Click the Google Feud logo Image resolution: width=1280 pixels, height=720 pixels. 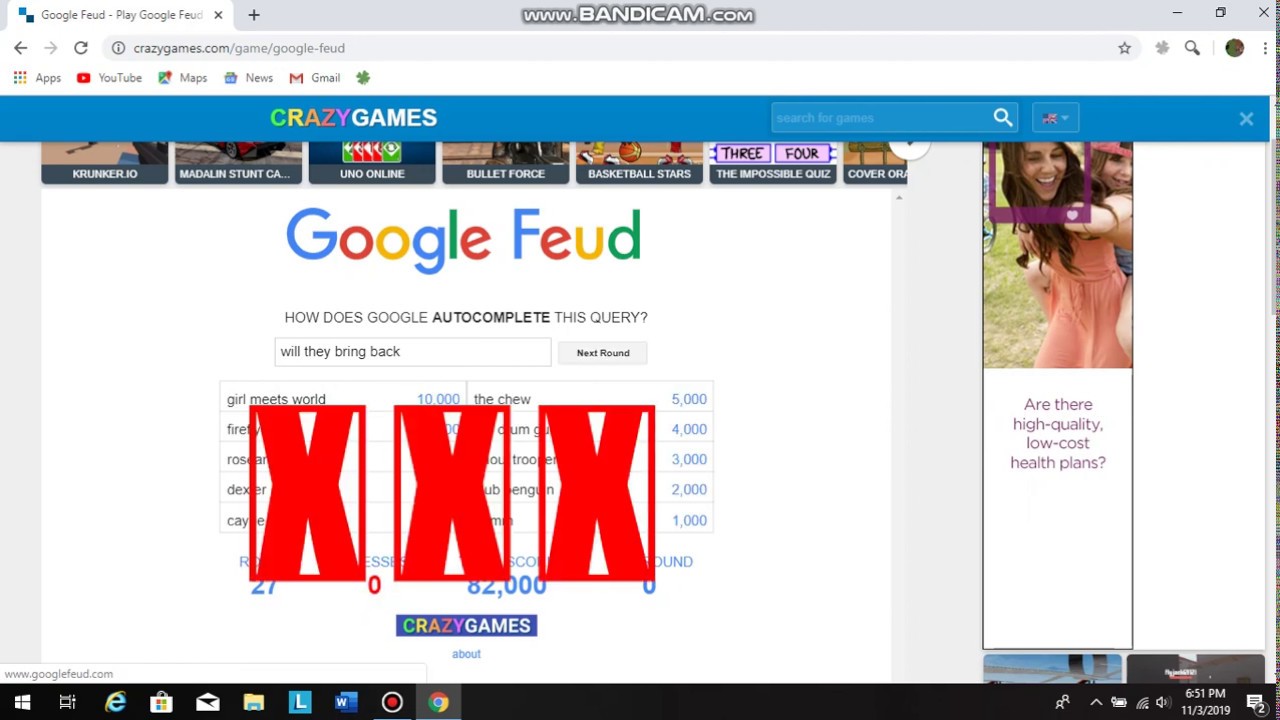[463, 240]
